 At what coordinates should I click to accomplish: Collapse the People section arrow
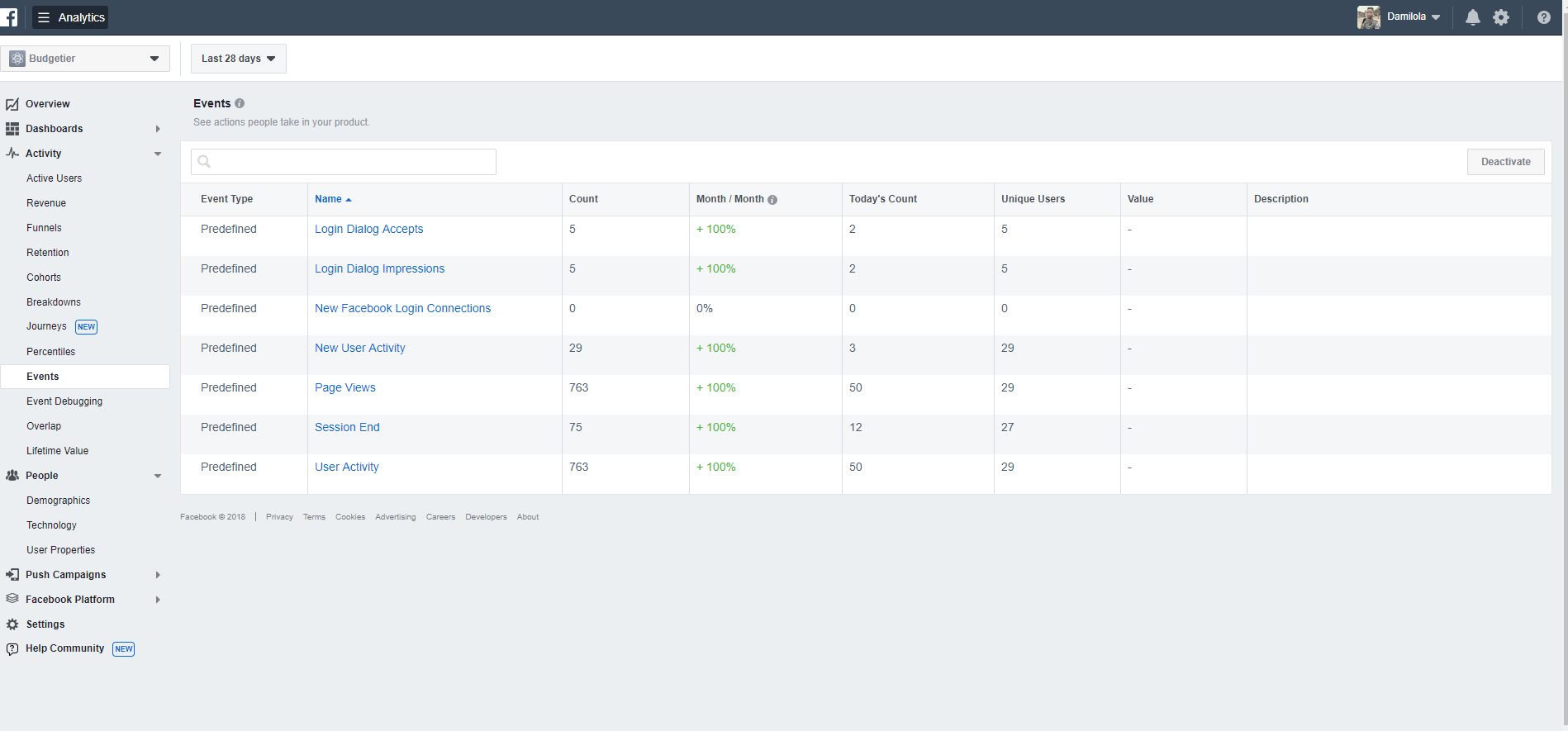point(158,476)
